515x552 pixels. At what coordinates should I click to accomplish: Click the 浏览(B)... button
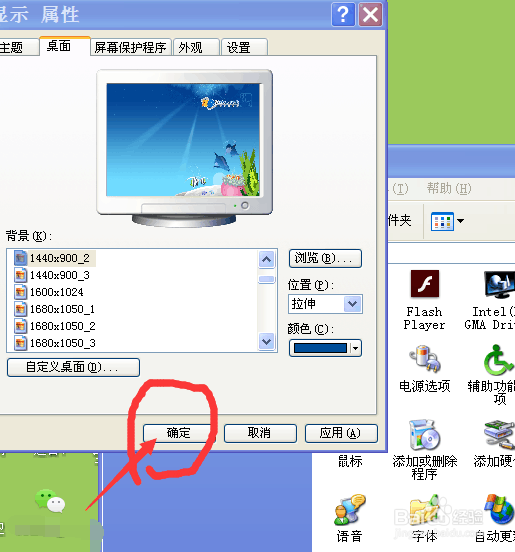pyautogui.click(x=325, y=258)
